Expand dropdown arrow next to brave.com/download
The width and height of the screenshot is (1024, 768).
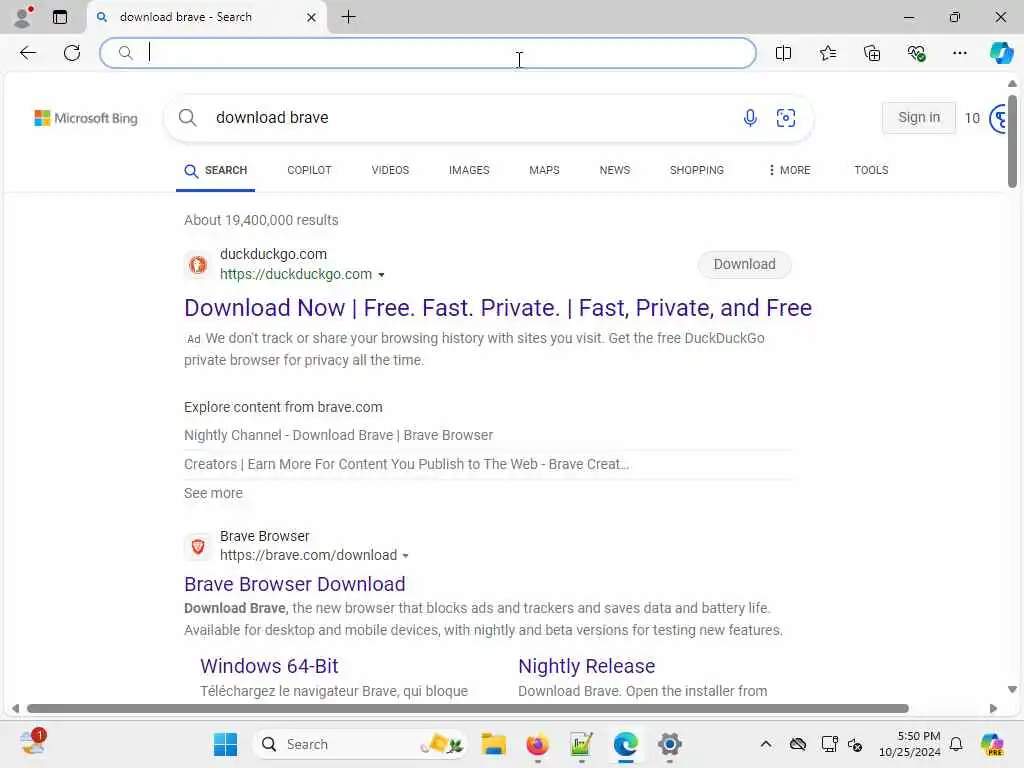(x=406, y=556)
